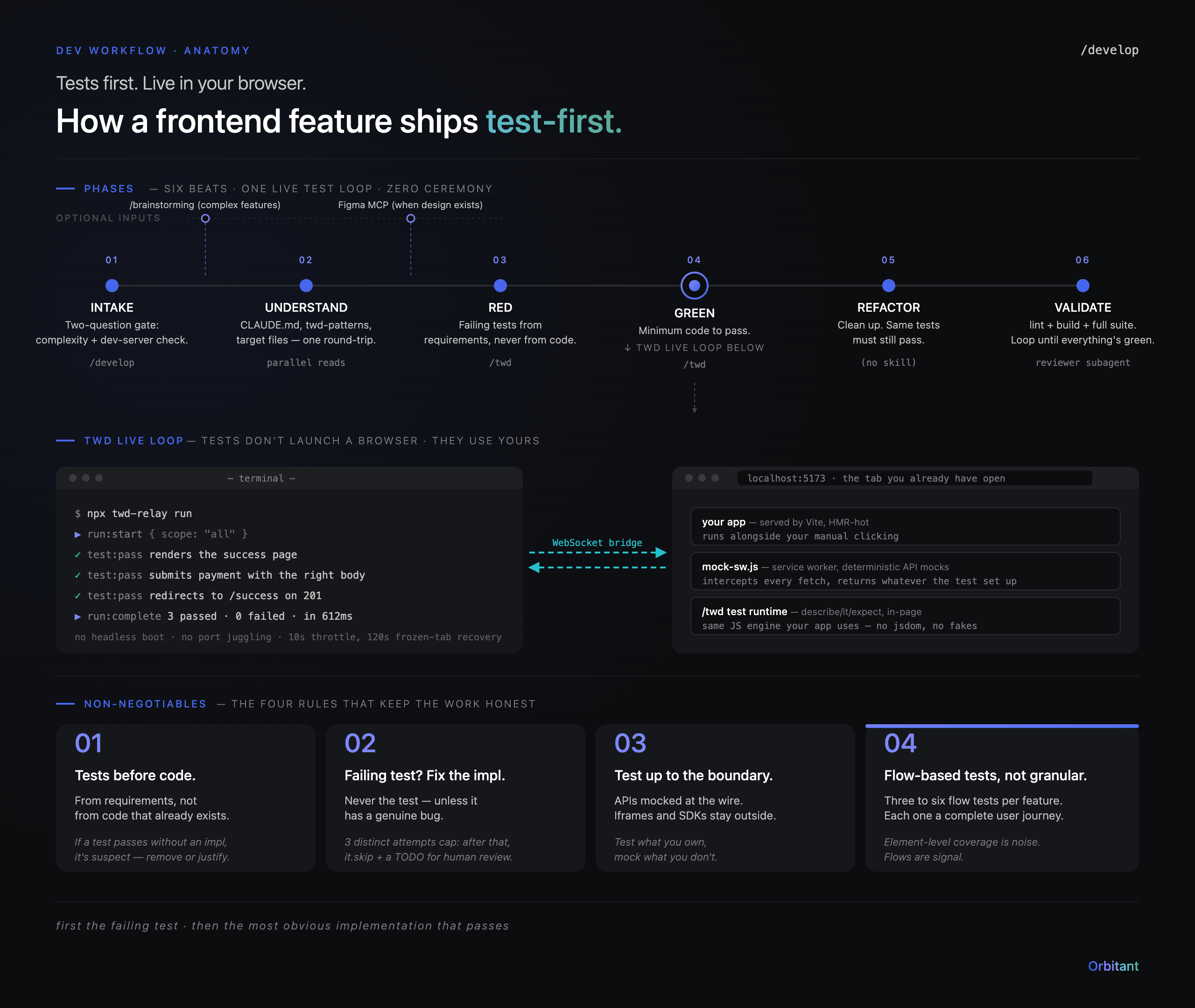The image size is (1195, 1008).
Task: Open the mock-sw.js card
Action: point(905,571)
